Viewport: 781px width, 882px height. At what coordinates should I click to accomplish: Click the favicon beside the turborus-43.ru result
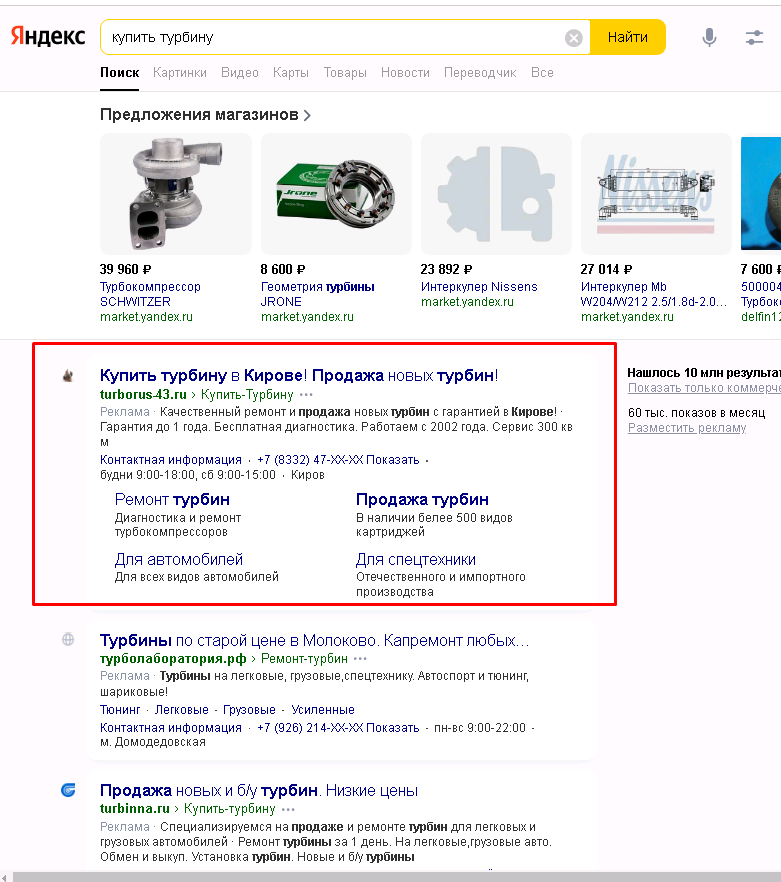coord(68,375)
